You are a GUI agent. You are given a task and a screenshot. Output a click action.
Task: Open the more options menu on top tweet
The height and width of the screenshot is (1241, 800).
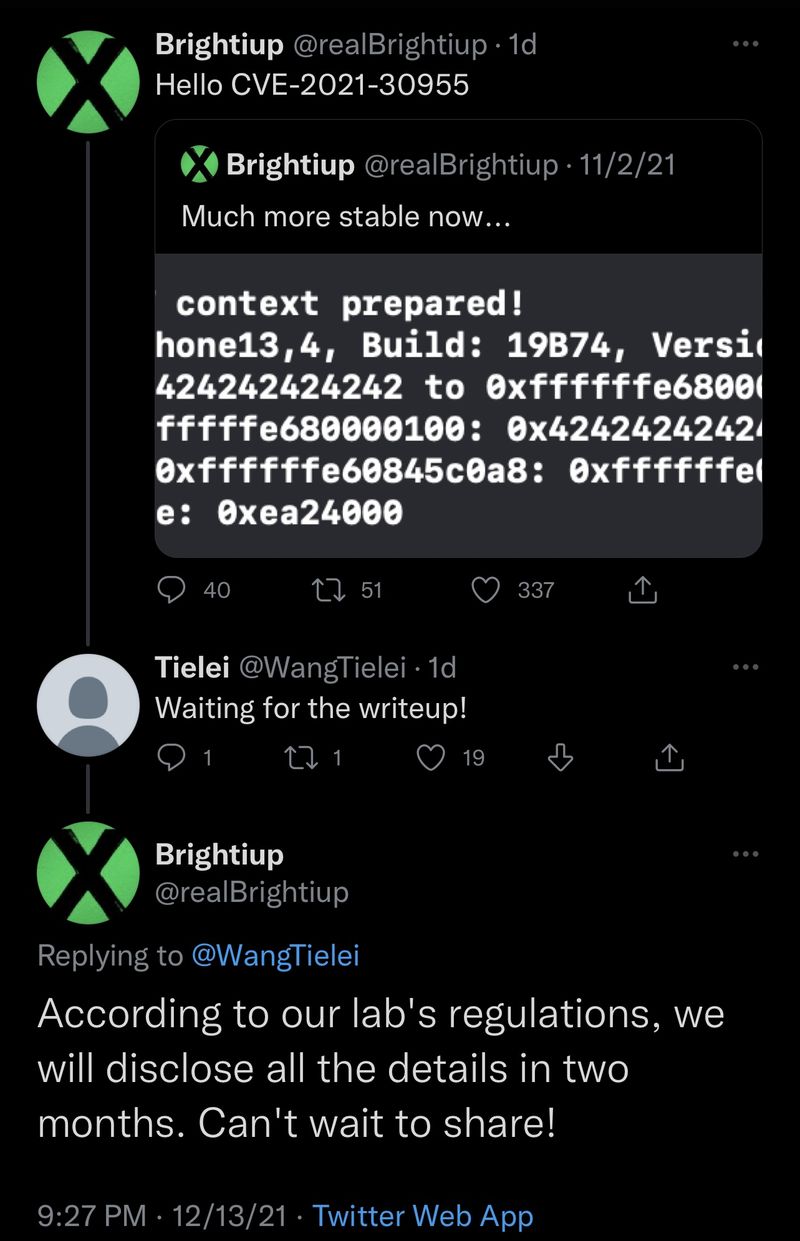[745, 45]
